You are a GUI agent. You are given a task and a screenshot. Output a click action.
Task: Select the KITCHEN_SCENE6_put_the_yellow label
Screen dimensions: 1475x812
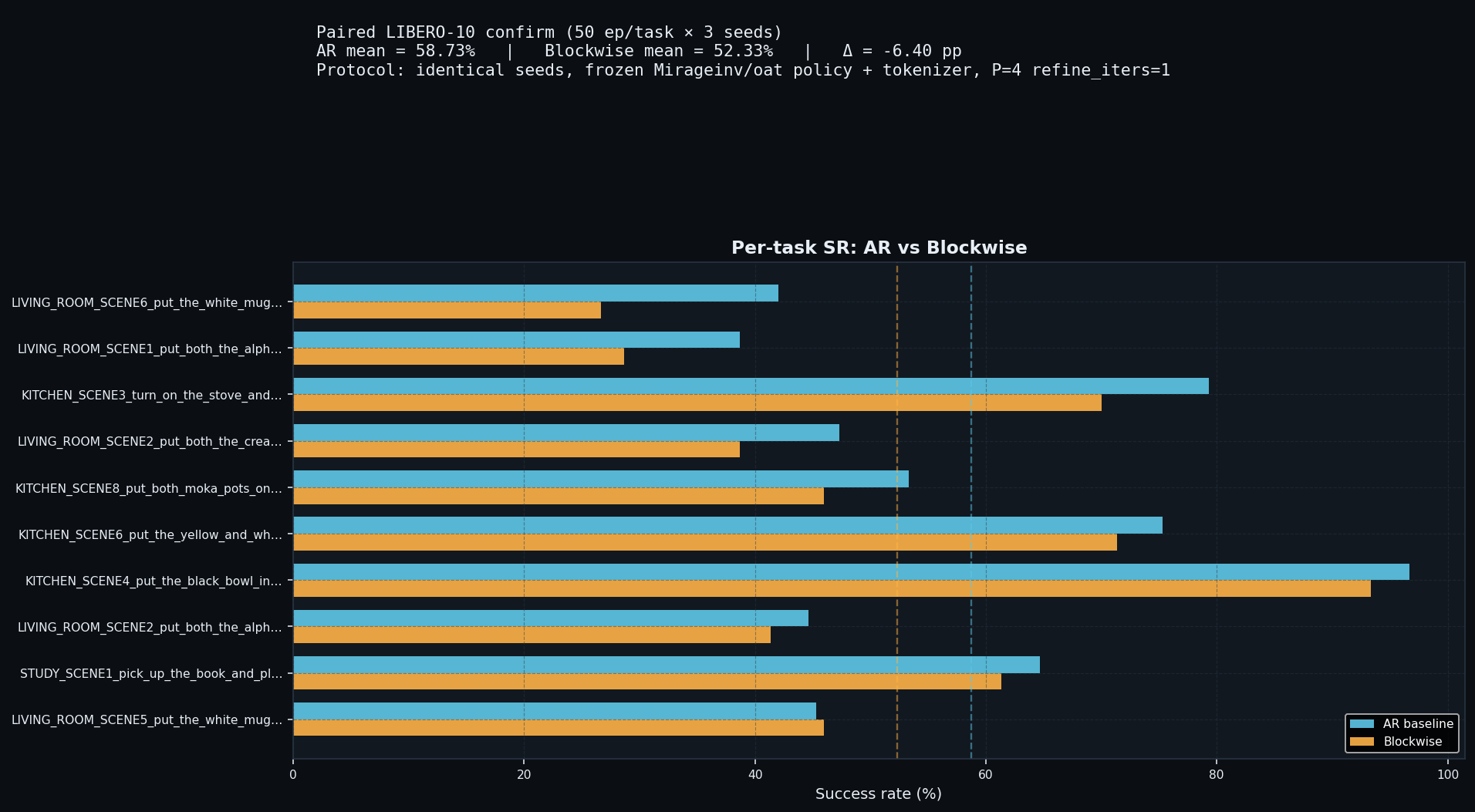click(x=150, y=535)
